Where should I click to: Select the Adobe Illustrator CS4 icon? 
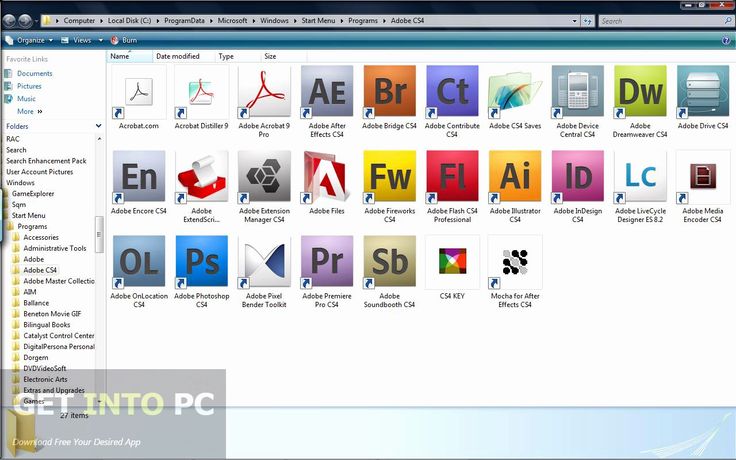(x=515, y=177)
